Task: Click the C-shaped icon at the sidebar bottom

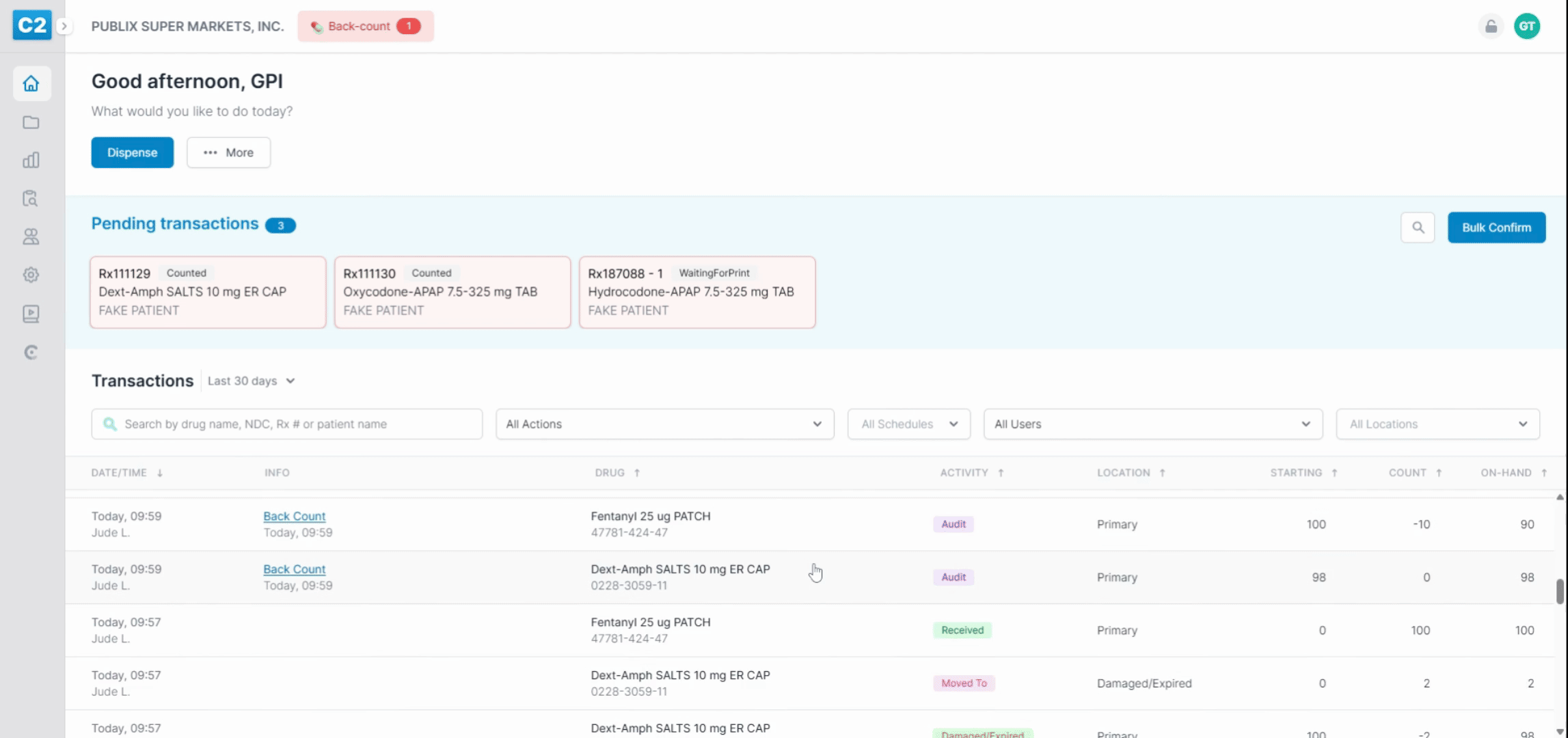Action: [31, 352]
